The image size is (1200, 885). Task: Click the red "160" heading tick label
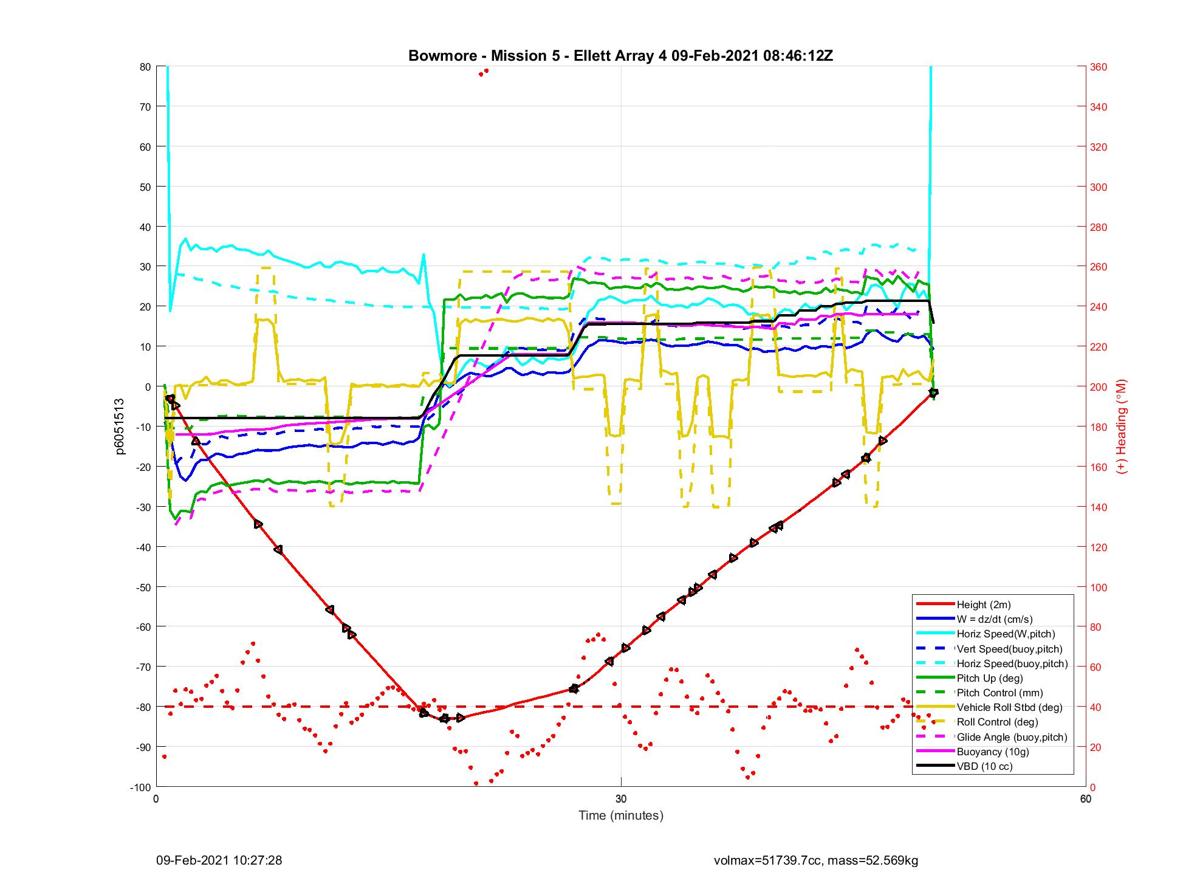(x=1100, y=467)
